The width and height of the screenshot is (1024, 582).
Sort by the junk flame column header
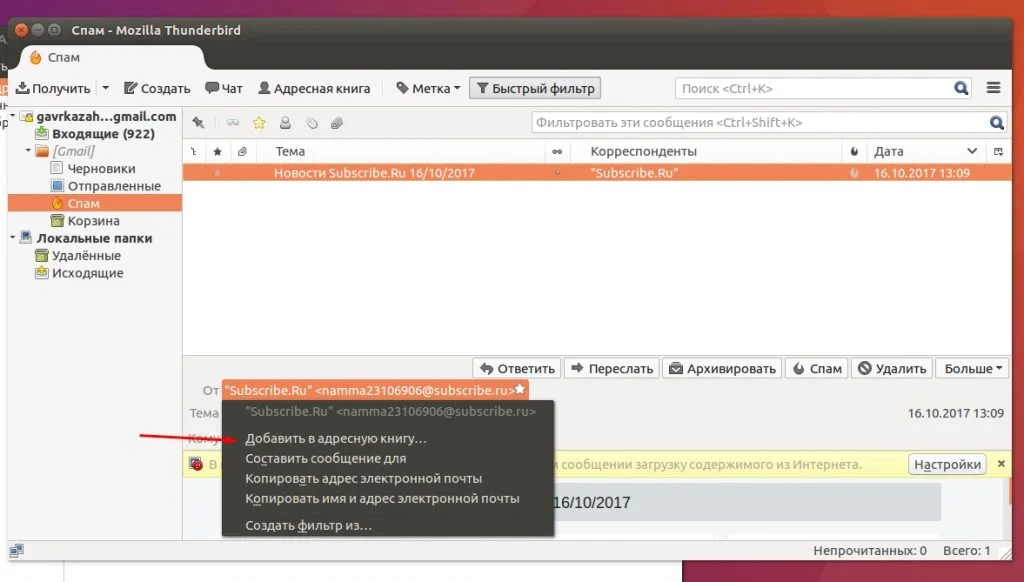tap(854, 152)
